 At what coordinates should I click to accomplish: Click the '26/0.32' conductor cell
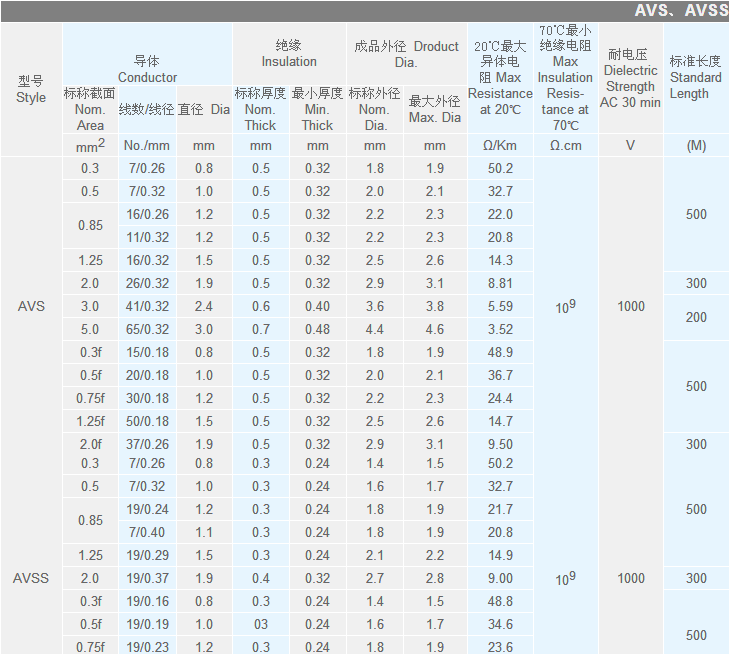(147, 283)
